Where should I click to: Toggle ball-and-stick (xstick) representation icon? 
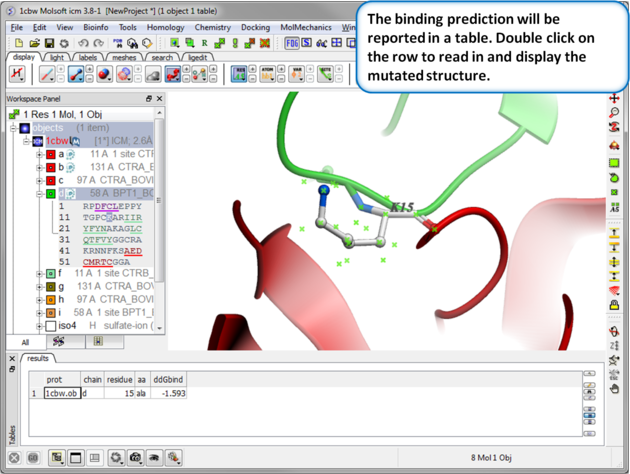[x=75, y=74]
